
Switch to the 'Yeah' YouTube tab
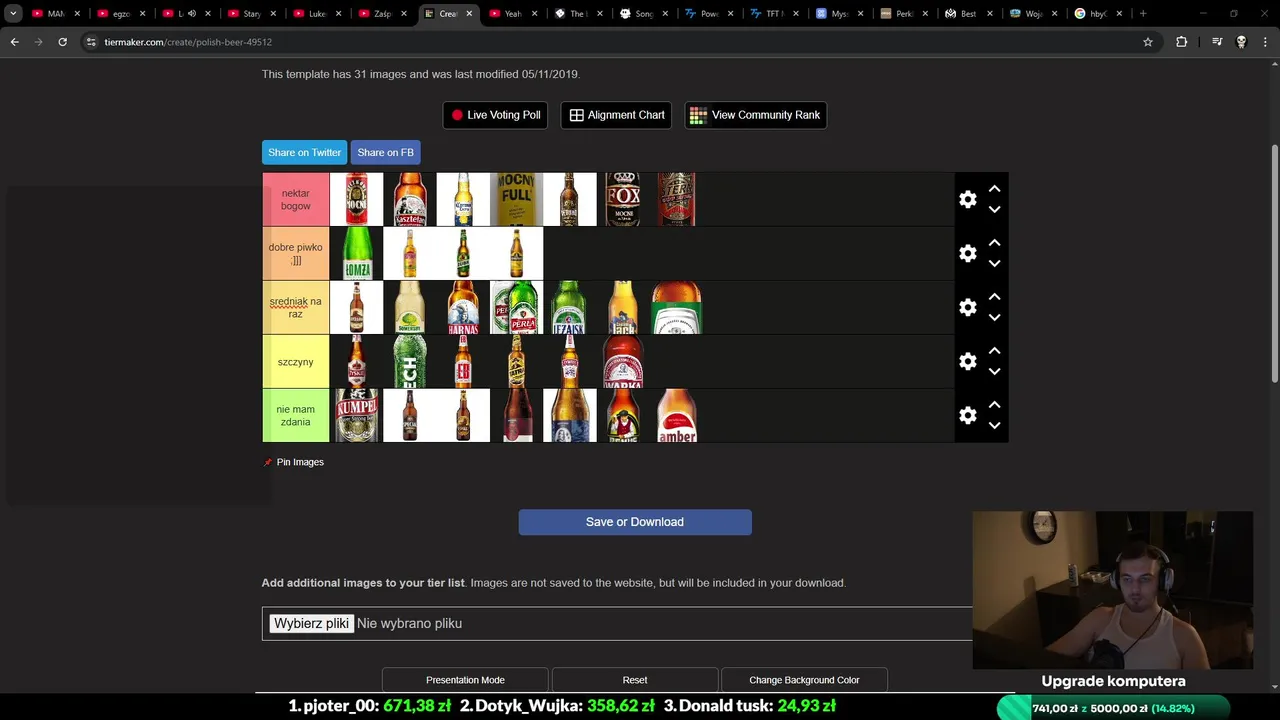coord(512,14)
